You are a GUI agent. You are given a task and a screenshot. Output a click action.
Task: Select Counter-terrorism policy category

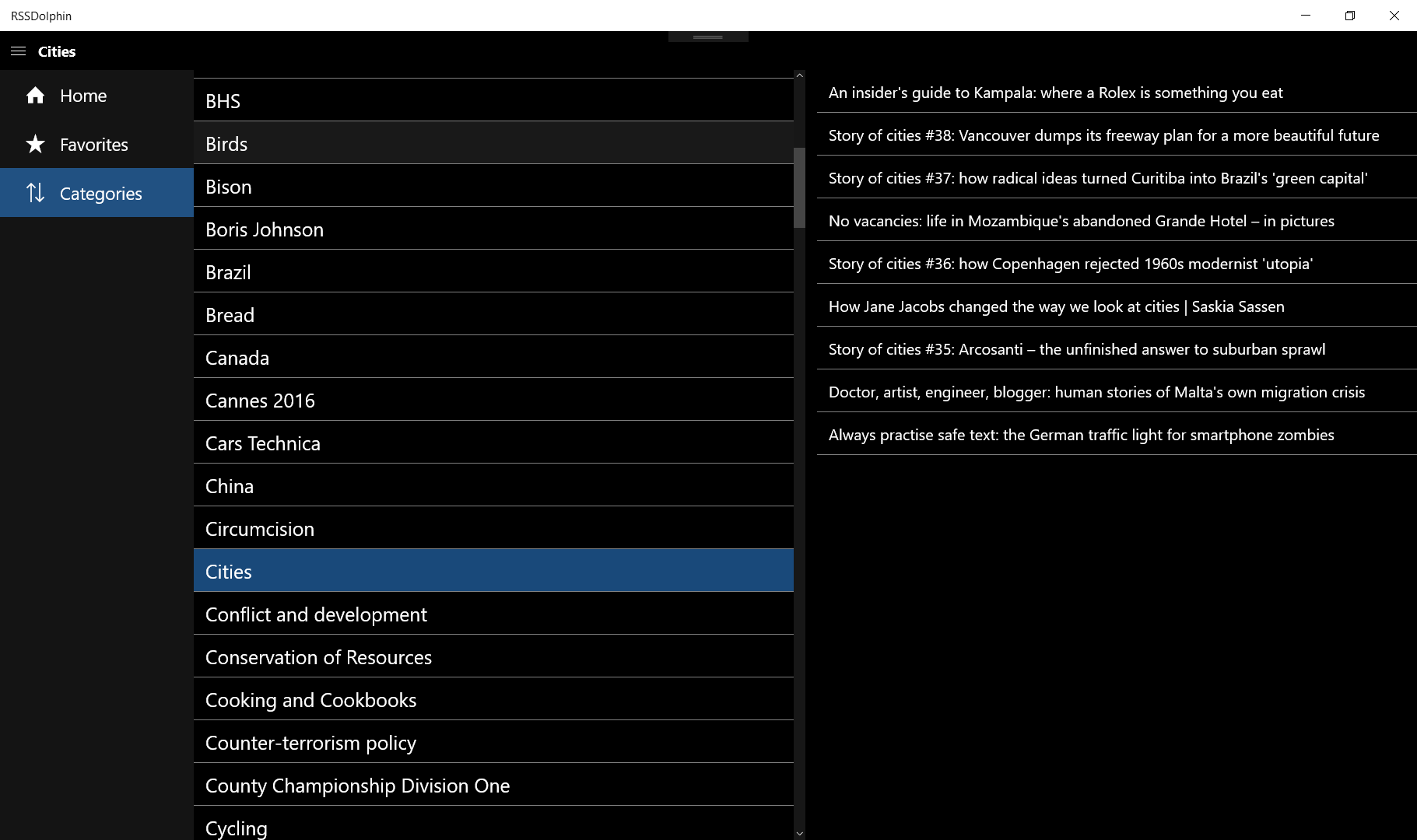pyautogui.click(x=493, y=742)
